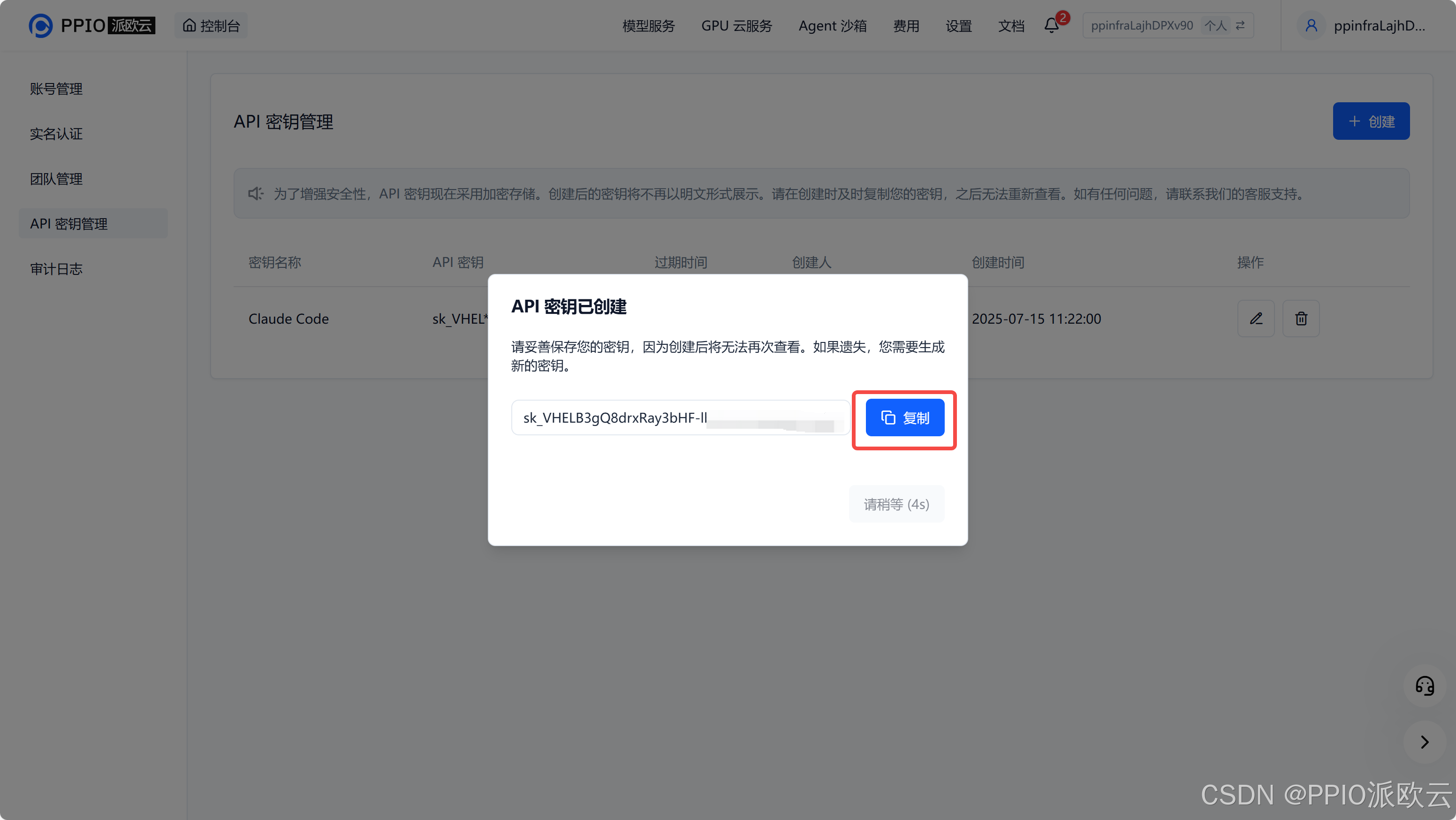Open the ppinfraLajhD... user menu
The width and height of the screenshot is (1456, 820).
[1379, 25]
